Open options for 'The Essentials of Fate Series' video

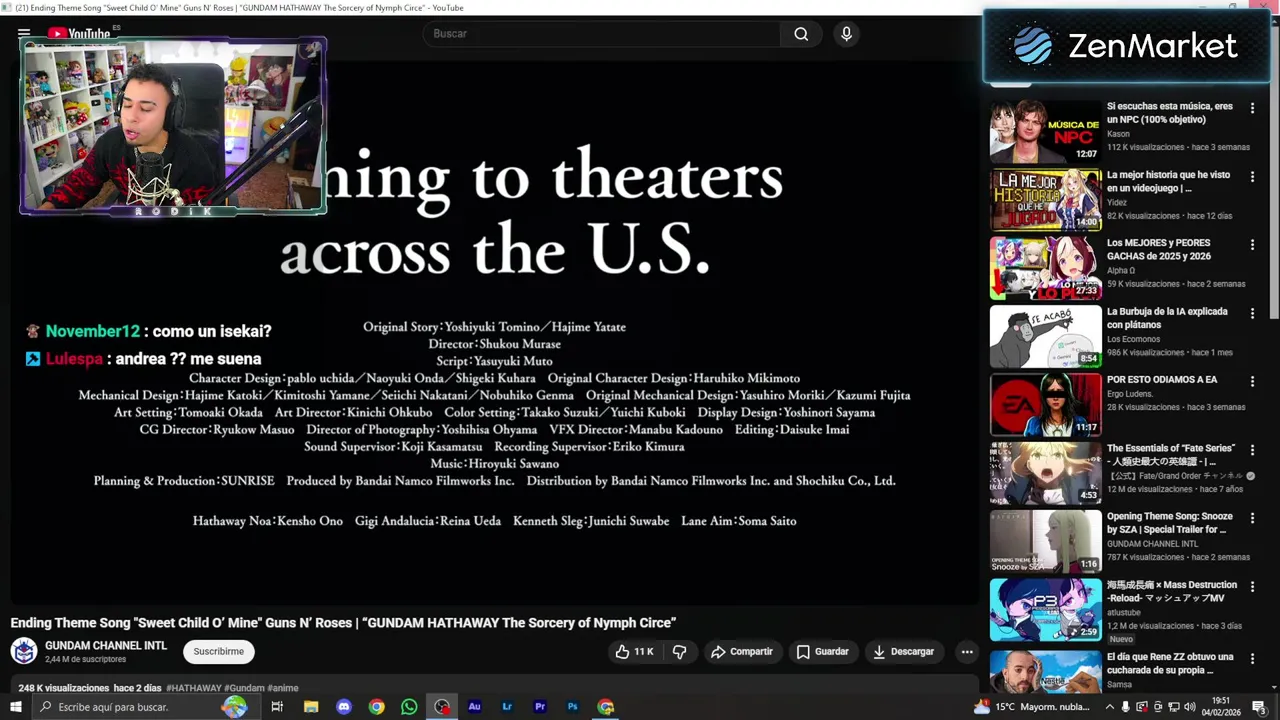coord(1252,450)
